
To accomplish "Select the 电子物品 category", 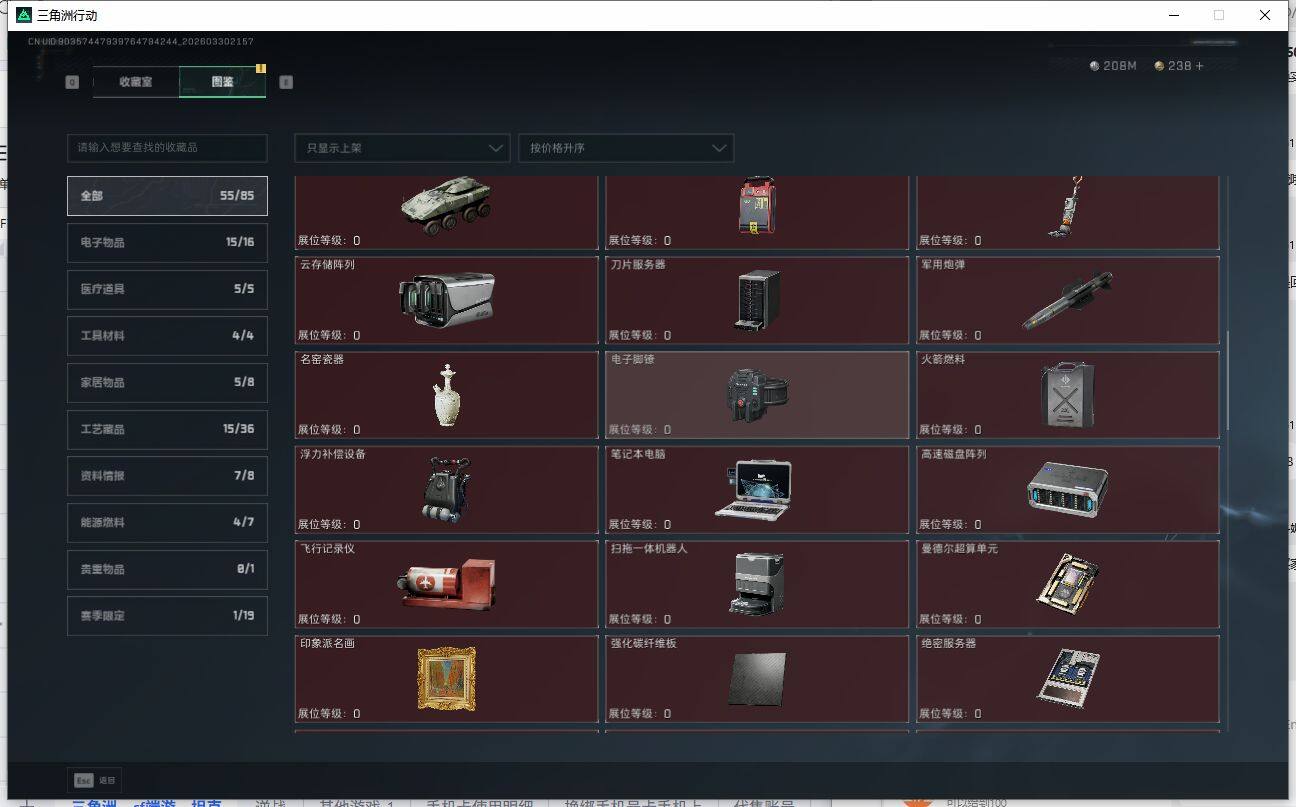I will [167, 242].
